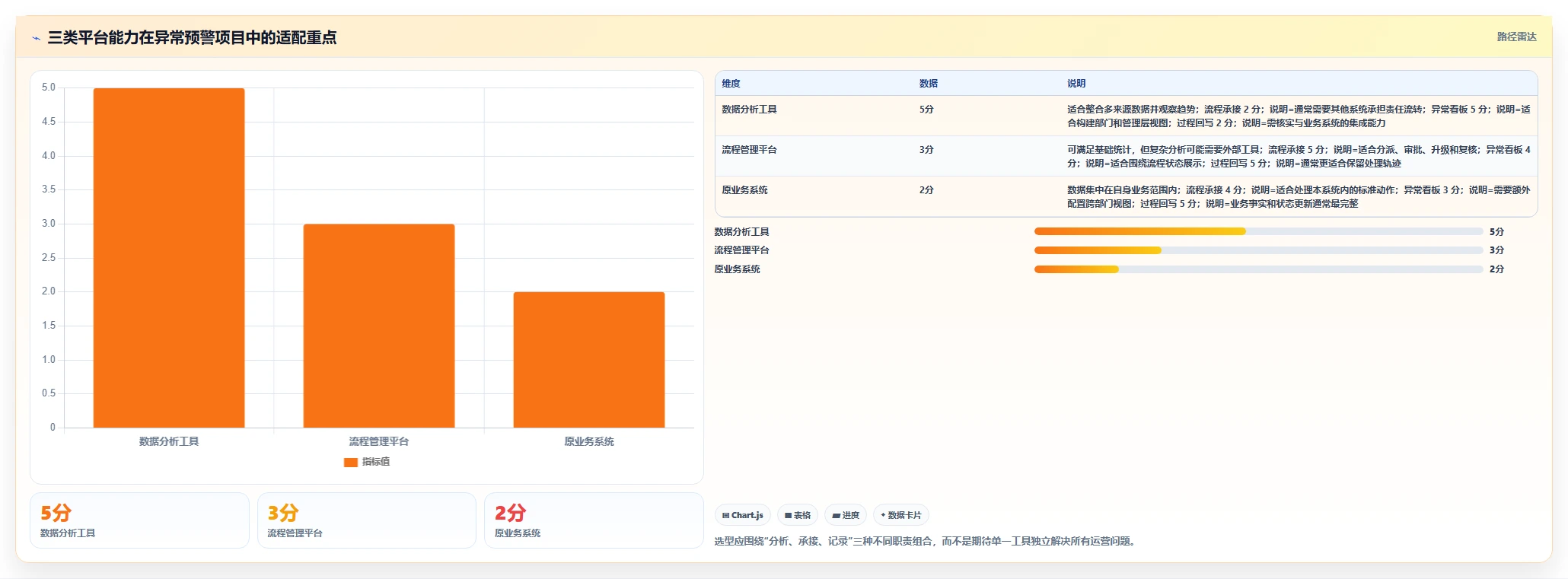The width and height of the screenshot is (1568, 579).
Task: Click the description starting 可满足基础统计
Action: pyautogui.click(x=1299, y=157)
